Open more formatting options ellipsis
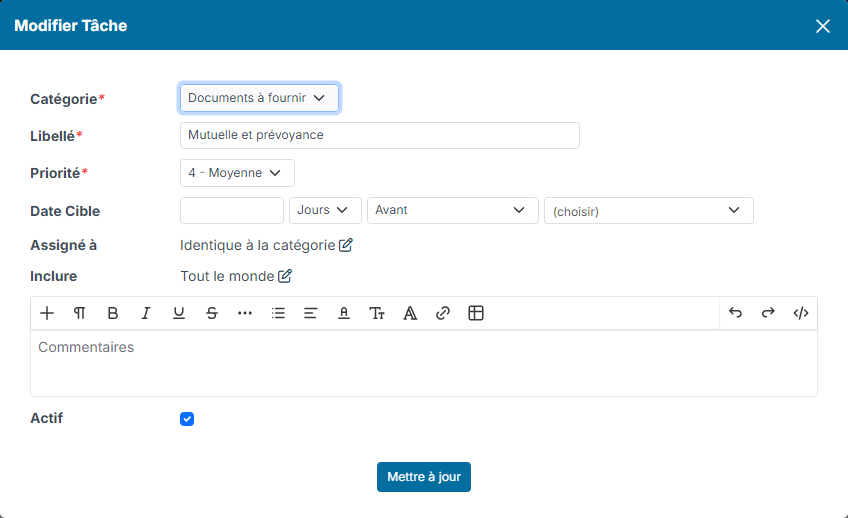Viewport: 848px width, 518px height. click(x=244, y=313)
